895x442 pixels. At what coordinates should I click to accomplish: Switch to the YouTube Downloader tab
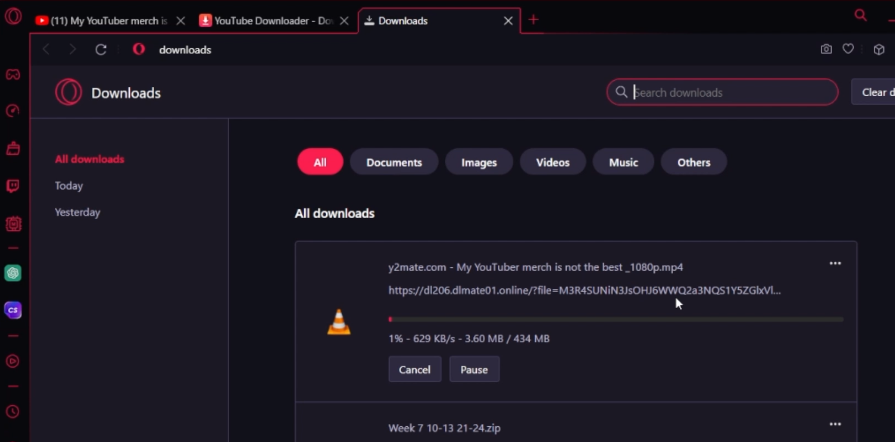click(x=265, y=20)
